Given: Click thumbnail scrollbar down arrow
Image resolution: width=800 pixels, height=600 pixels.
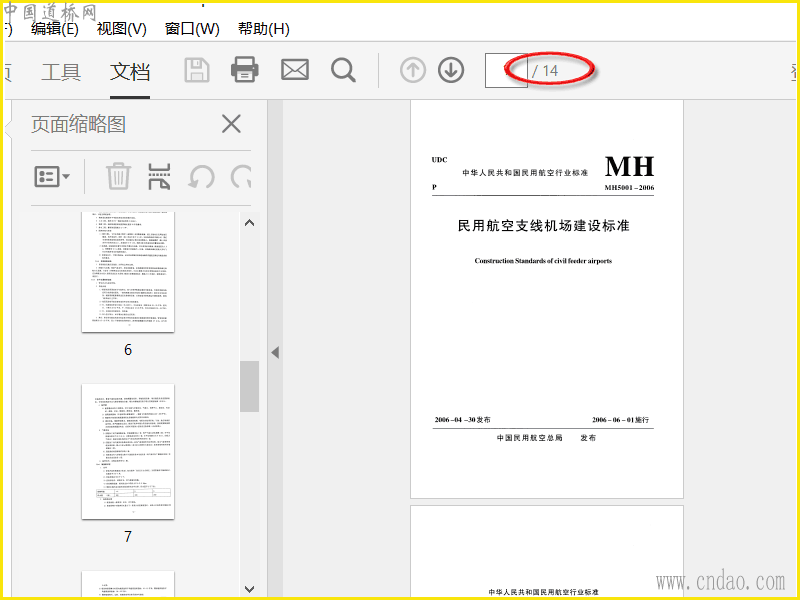Looking at the screenshot, I should tap(249, 589).
